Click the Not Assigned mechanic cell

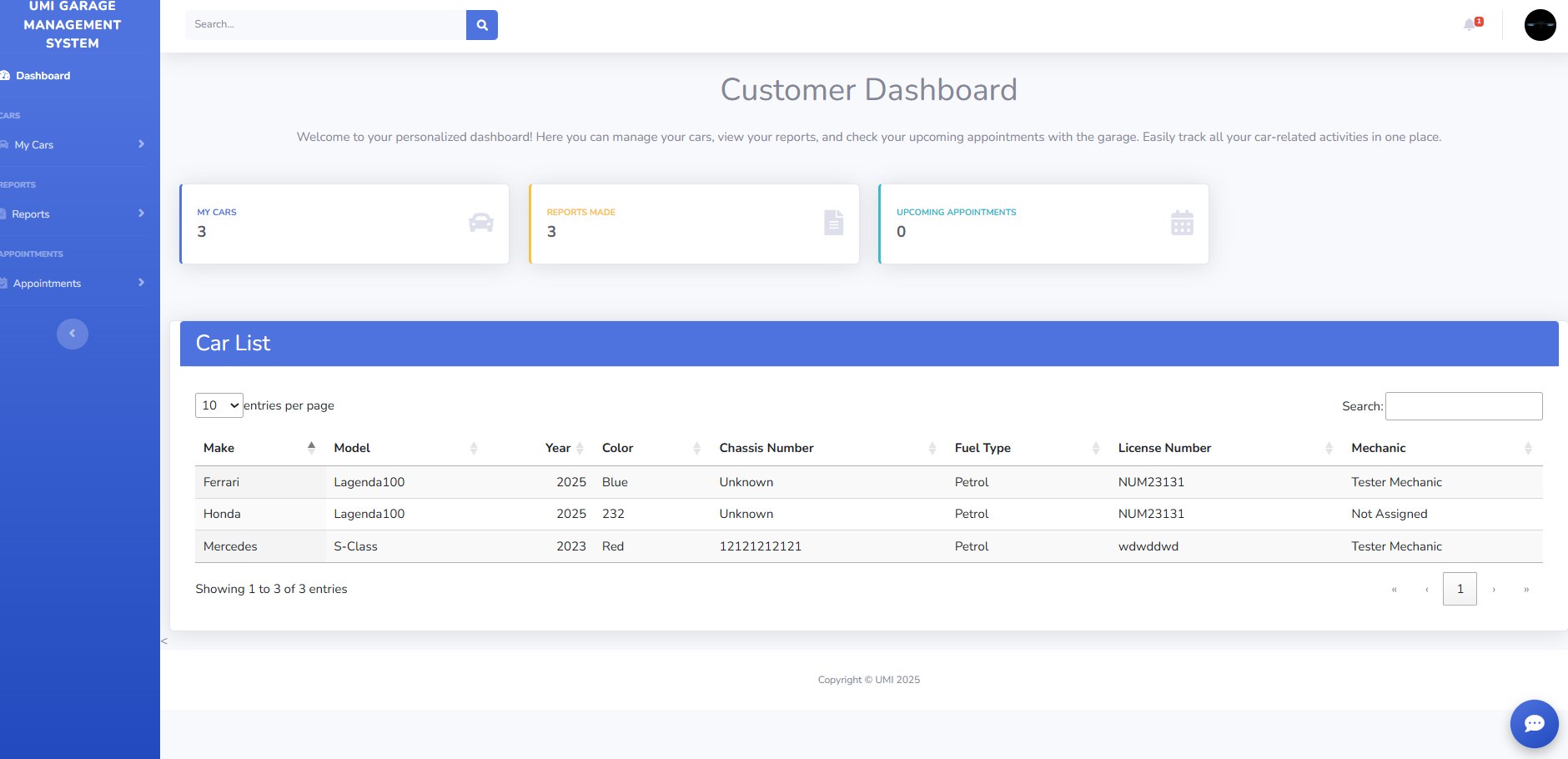[x=1443, y=514]
